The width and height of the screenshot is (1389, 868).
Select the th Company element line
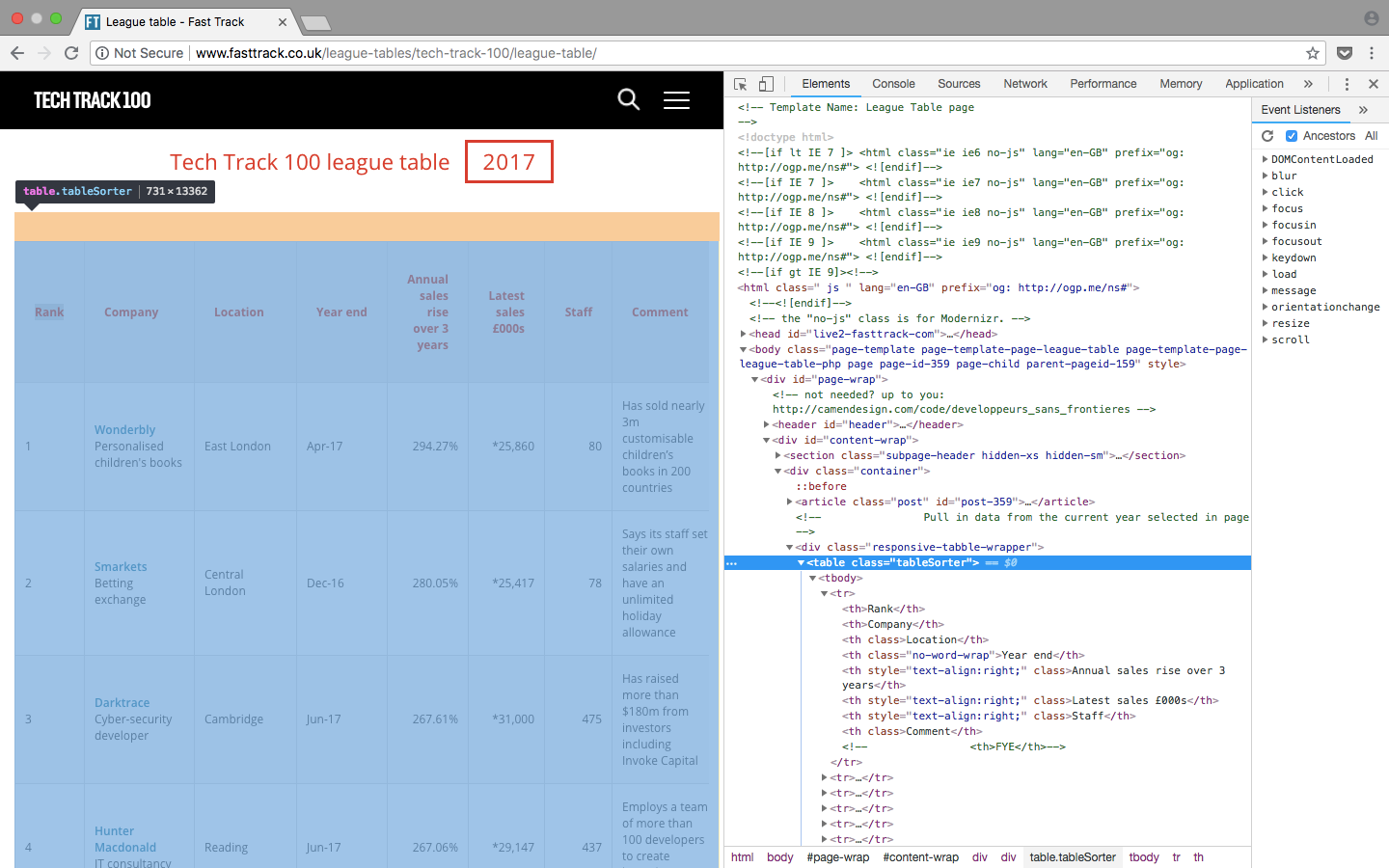(893, 625)
